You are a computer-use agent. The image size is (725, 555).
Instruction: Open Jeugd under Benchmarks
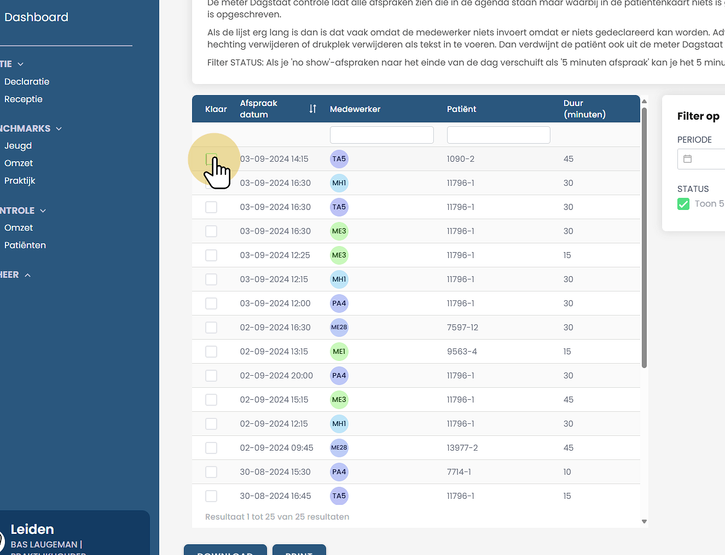pyautogui.click(x=18, y=146)
